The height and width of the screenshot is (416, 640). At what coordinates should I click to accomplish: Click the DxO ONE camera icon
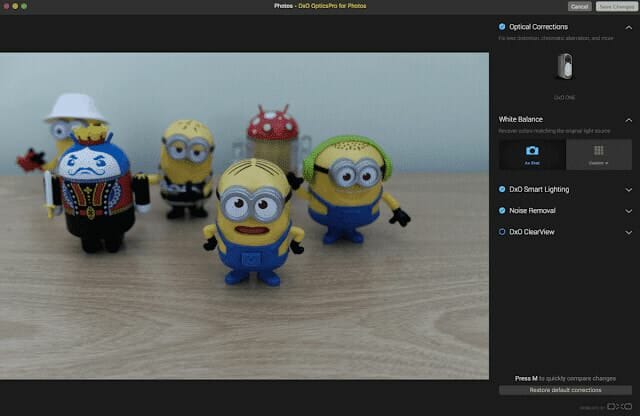565,66
